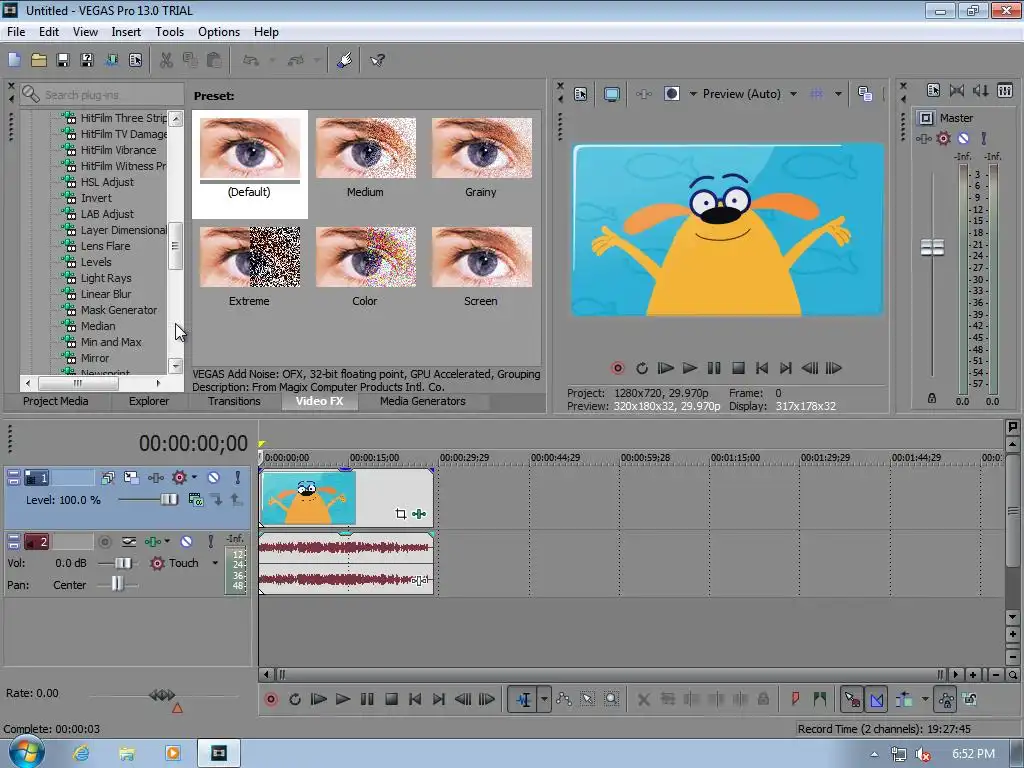
Task: Open the Undo history dropdown arrow
Action: pos(272,60)
